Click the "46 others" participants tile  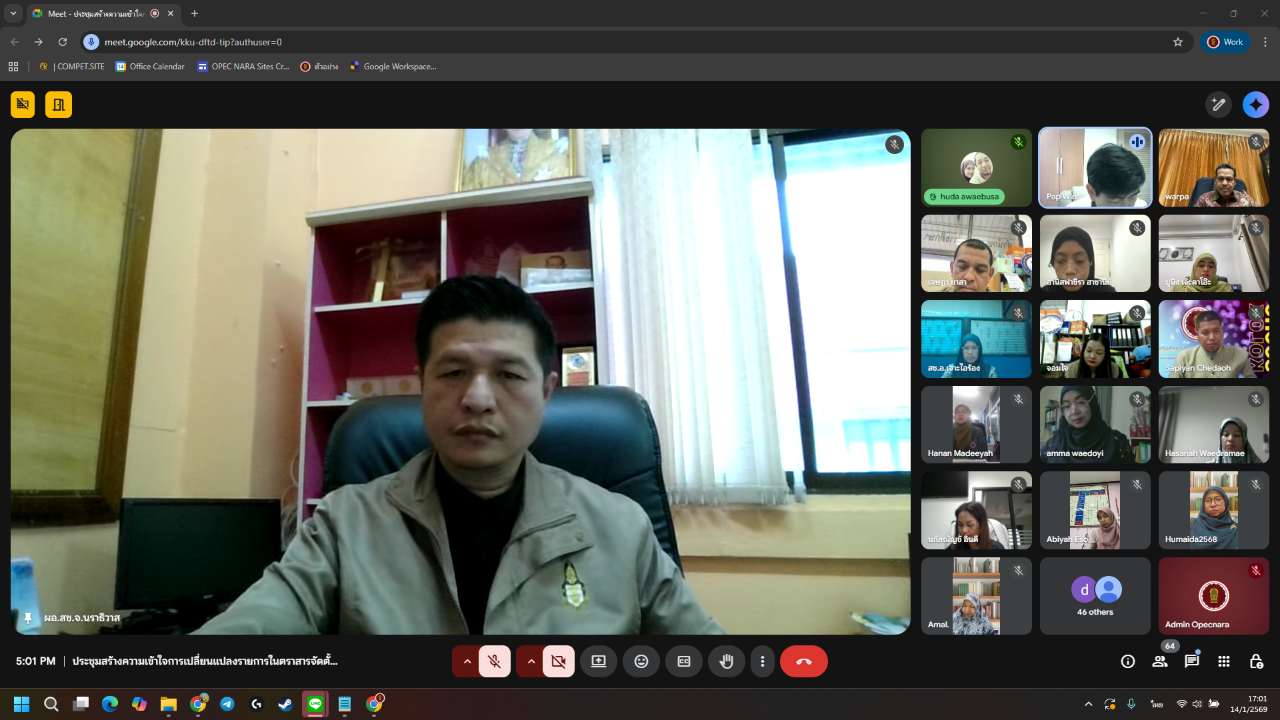pyautogui.click(x=1095, y=596)
